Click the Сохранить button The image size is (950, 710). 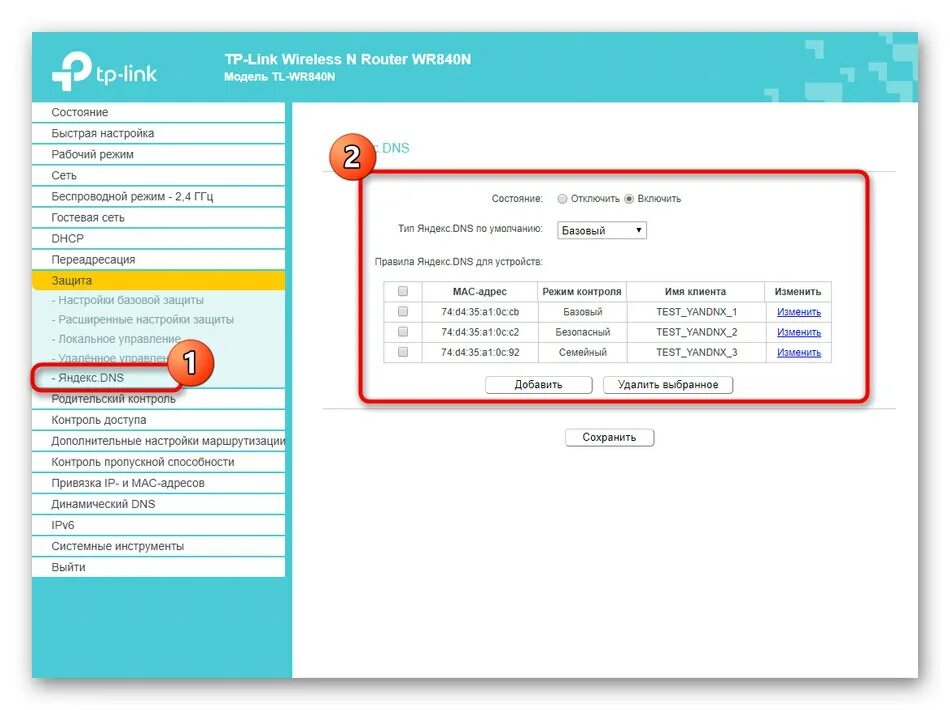pyautogui.click(x=609, y=437)
